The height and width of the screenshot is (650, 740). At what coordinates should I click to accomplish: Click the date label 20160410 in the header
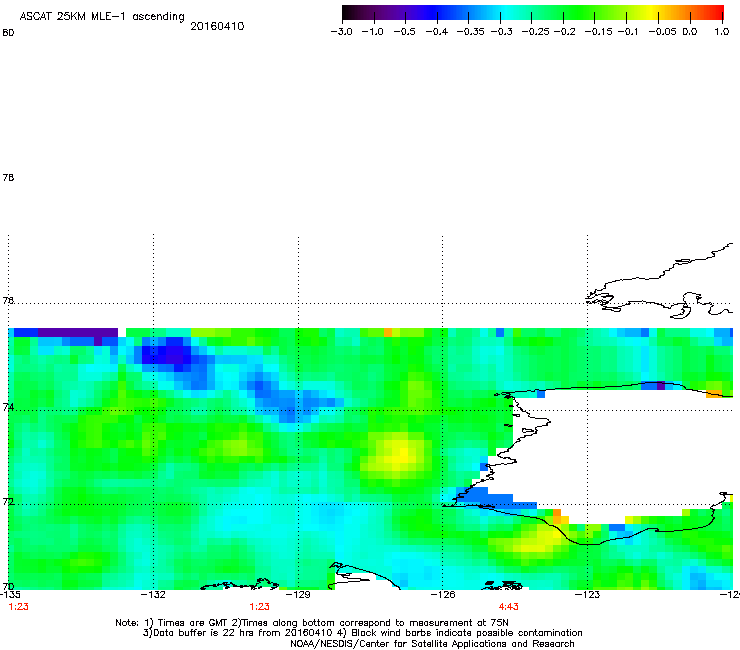(x=217, y=26)
